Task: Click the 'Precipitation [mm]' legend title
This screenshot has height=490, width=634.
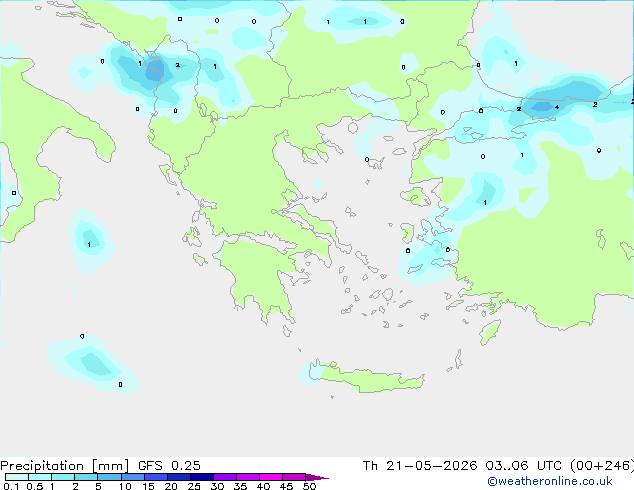Action: pos(65,466)
